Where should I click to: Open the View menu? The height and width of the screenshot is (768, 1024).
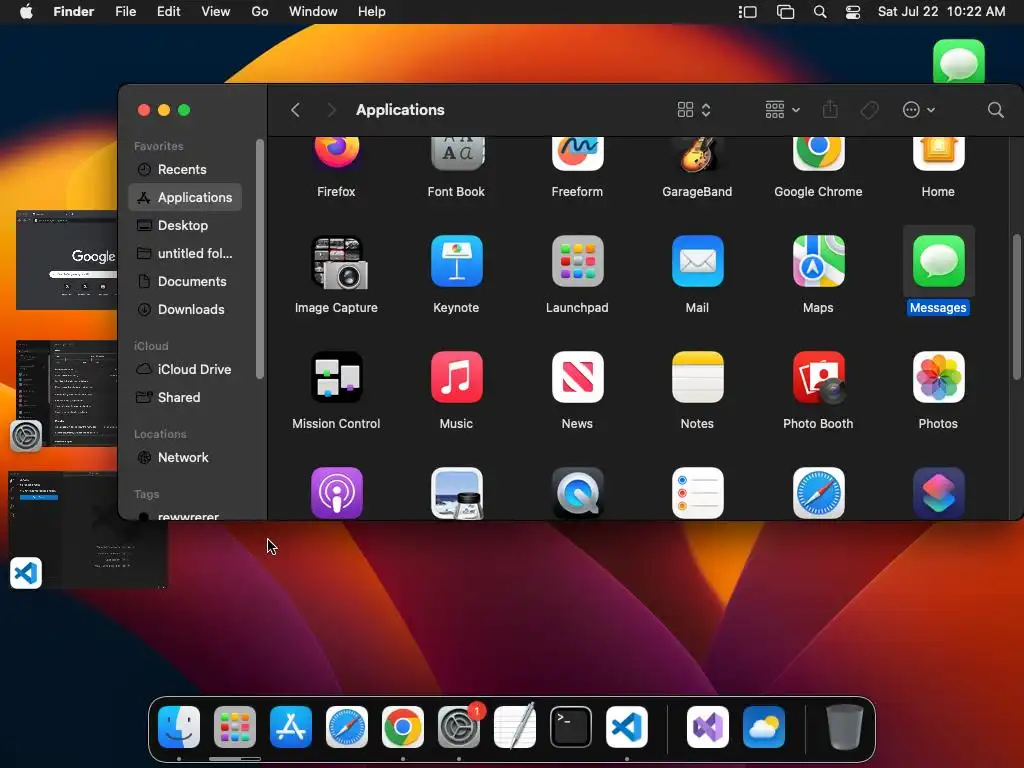point(216,12)
